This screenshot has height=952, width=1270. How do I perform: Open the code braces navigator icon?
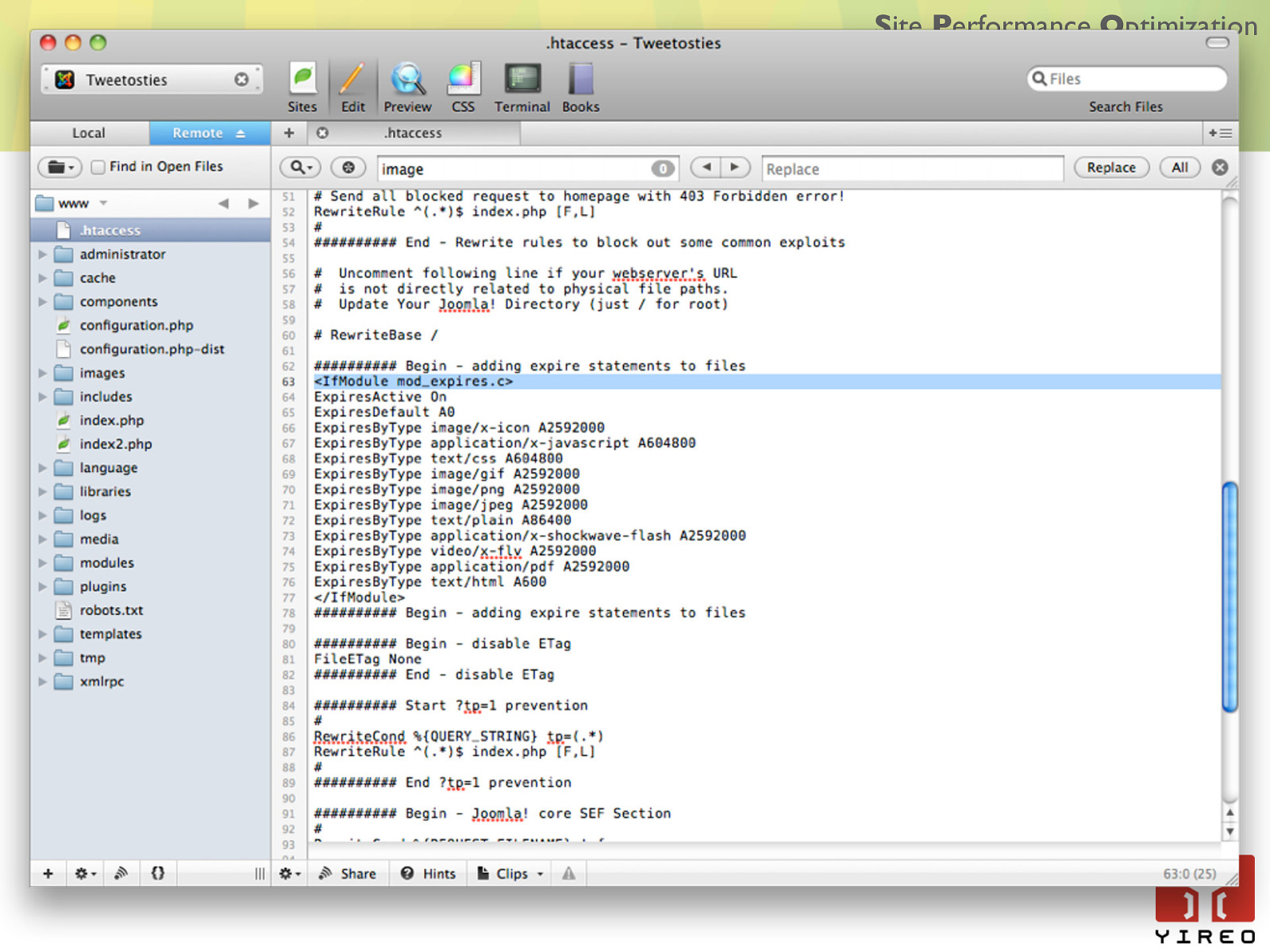158,873
